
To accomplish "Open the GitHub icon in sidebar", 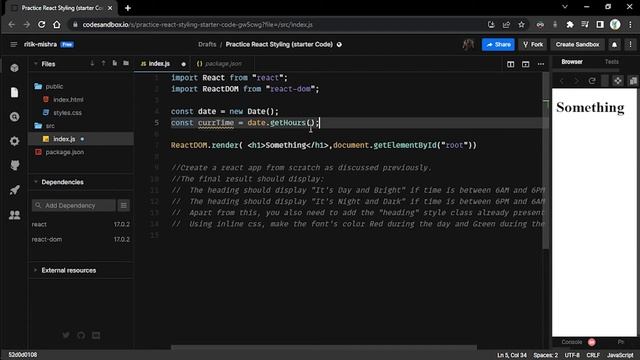I will tap(14, 165).
